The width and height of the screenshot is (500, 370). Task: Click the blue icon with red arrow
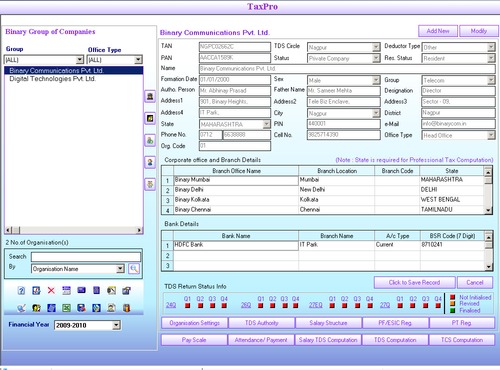click(81, 308)
